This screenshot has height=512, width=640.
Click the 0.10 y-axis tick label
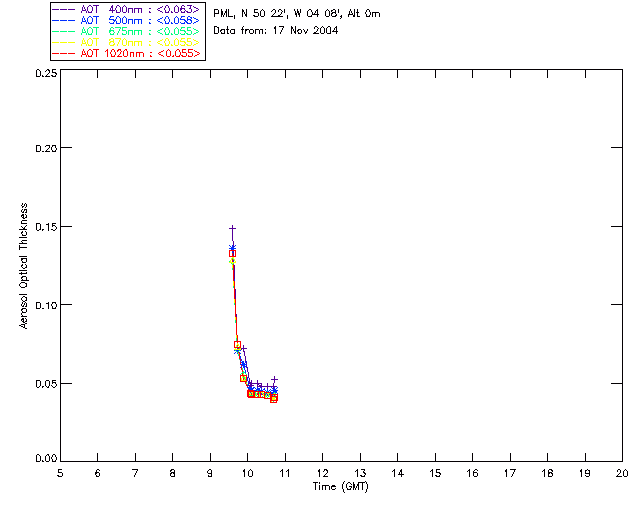point(46,305)
